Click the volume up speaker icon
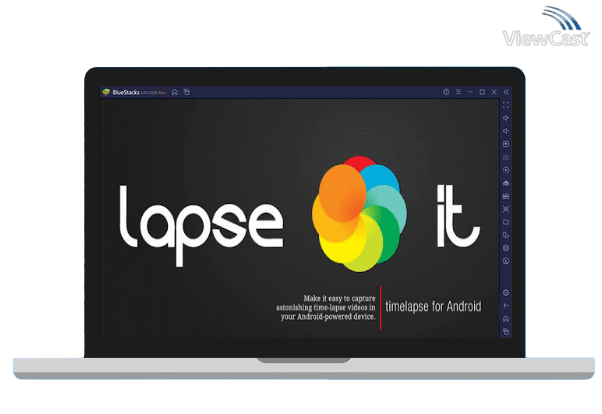The image size is (602, 414). tap(506, 118)
